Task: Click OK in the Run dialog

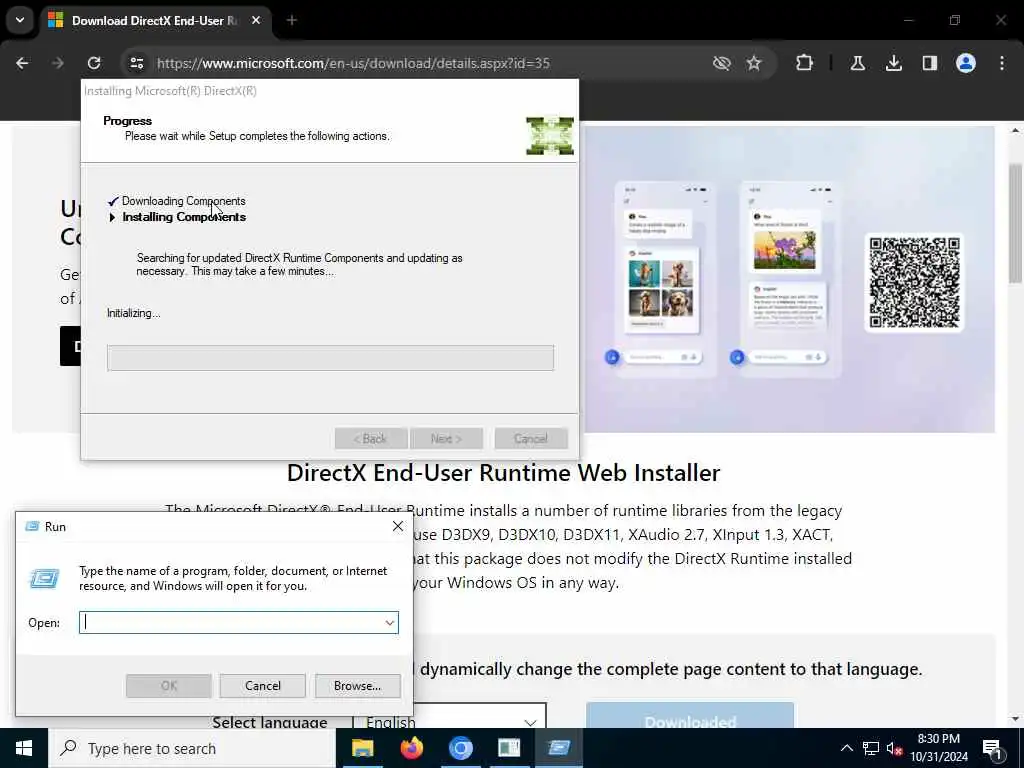Action: pos(169,686)
